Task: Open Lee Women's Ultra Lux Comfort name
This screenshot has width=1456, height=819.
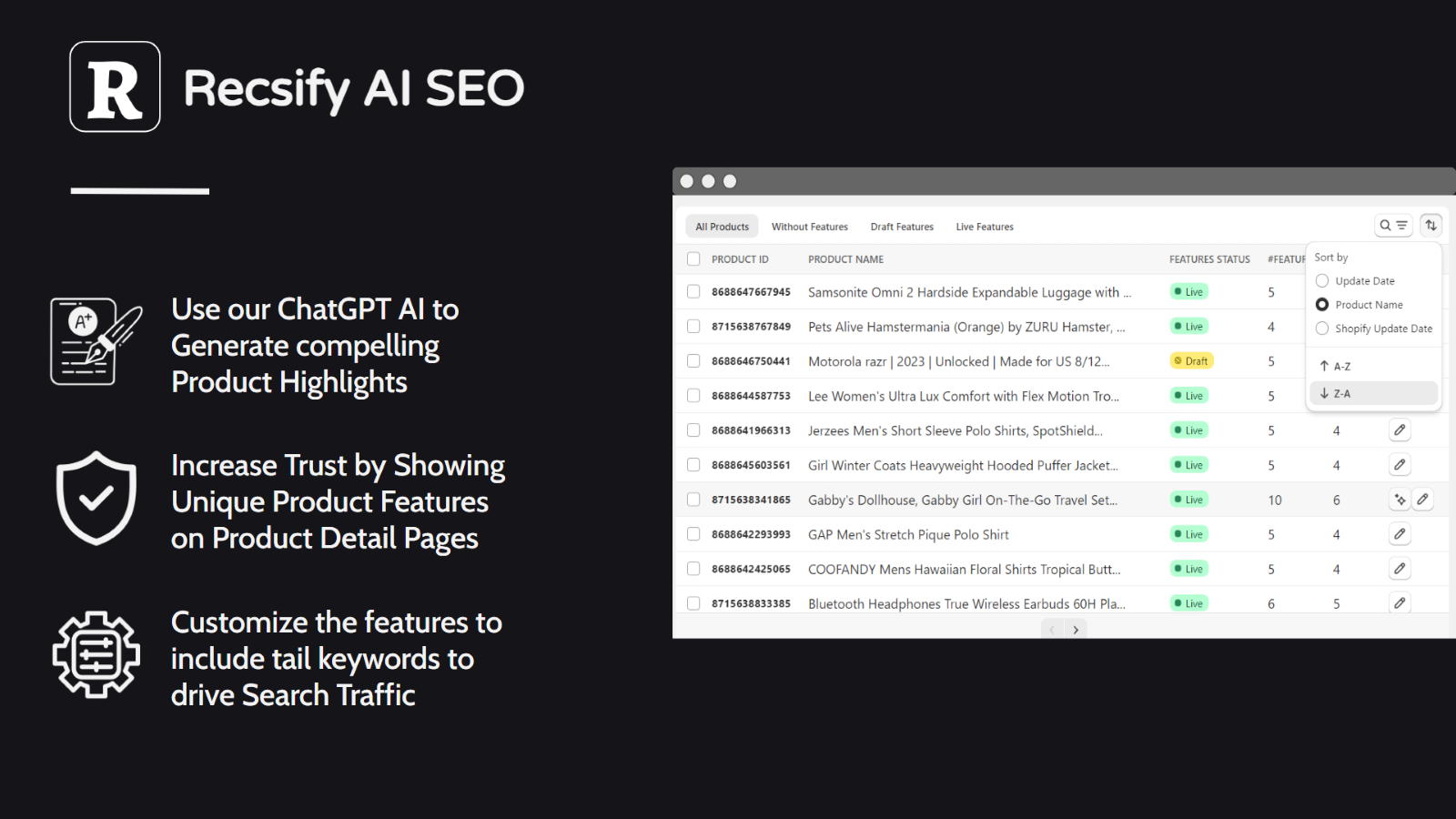Action: tap(964, 396)
